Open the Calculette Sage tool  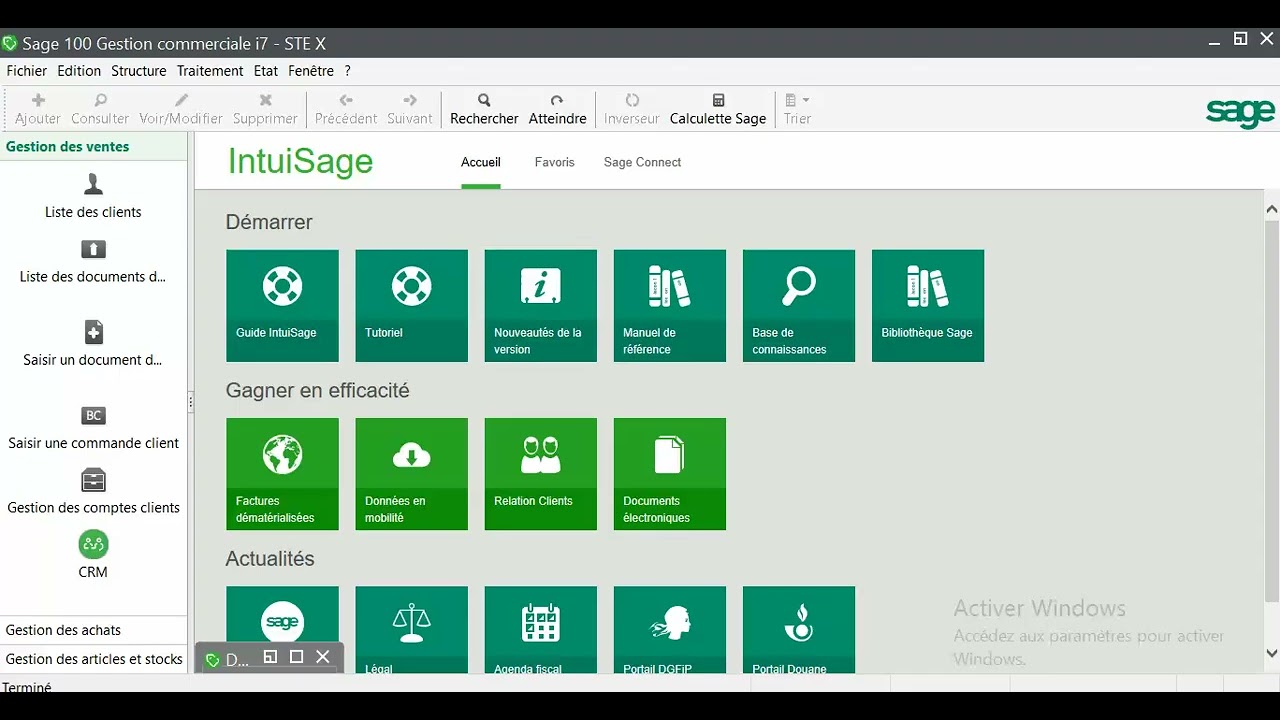click(x=718, y=109)
